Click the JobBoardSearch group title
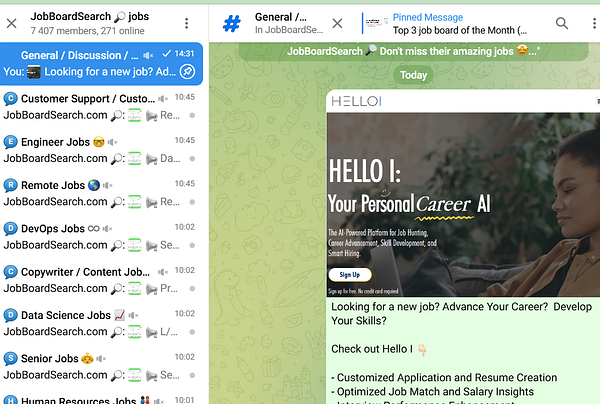600x404 pixels. pos(90,16)
